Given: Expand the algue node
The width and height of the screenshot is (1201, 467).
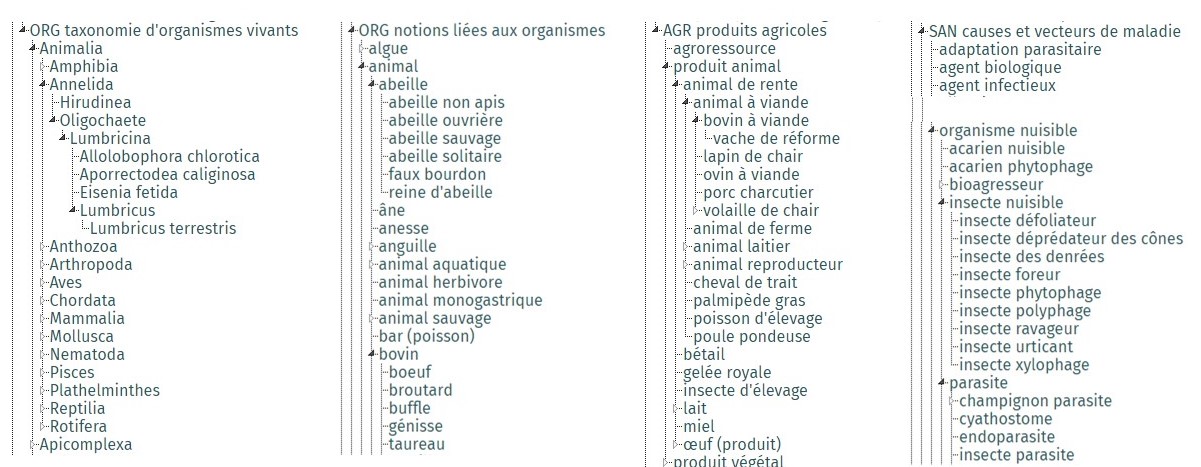Looking at the screenshot, I should (x=362, y=48).
